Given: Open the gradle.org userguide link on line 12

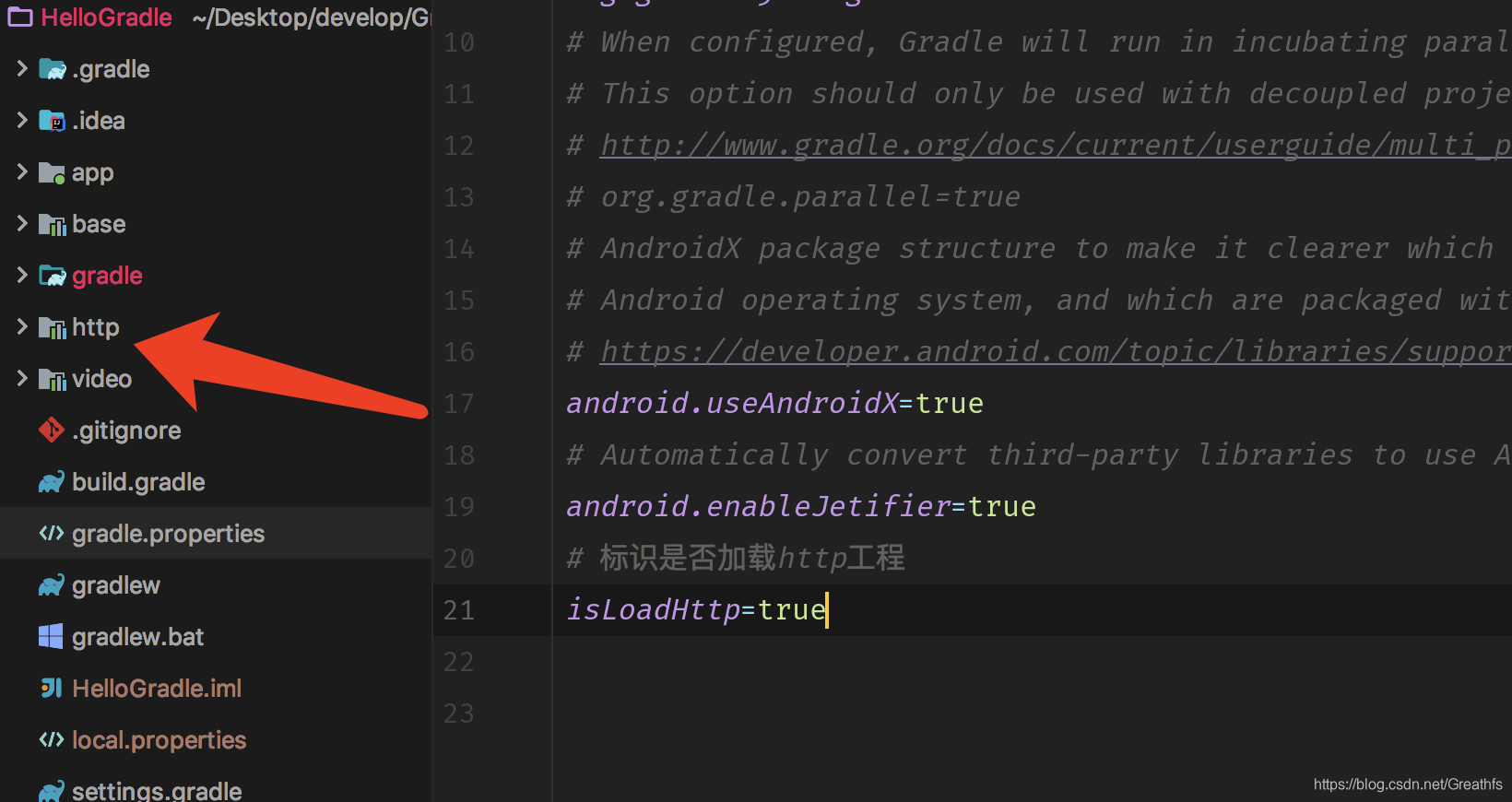Looking at the screenshot, I should 1056,145.
